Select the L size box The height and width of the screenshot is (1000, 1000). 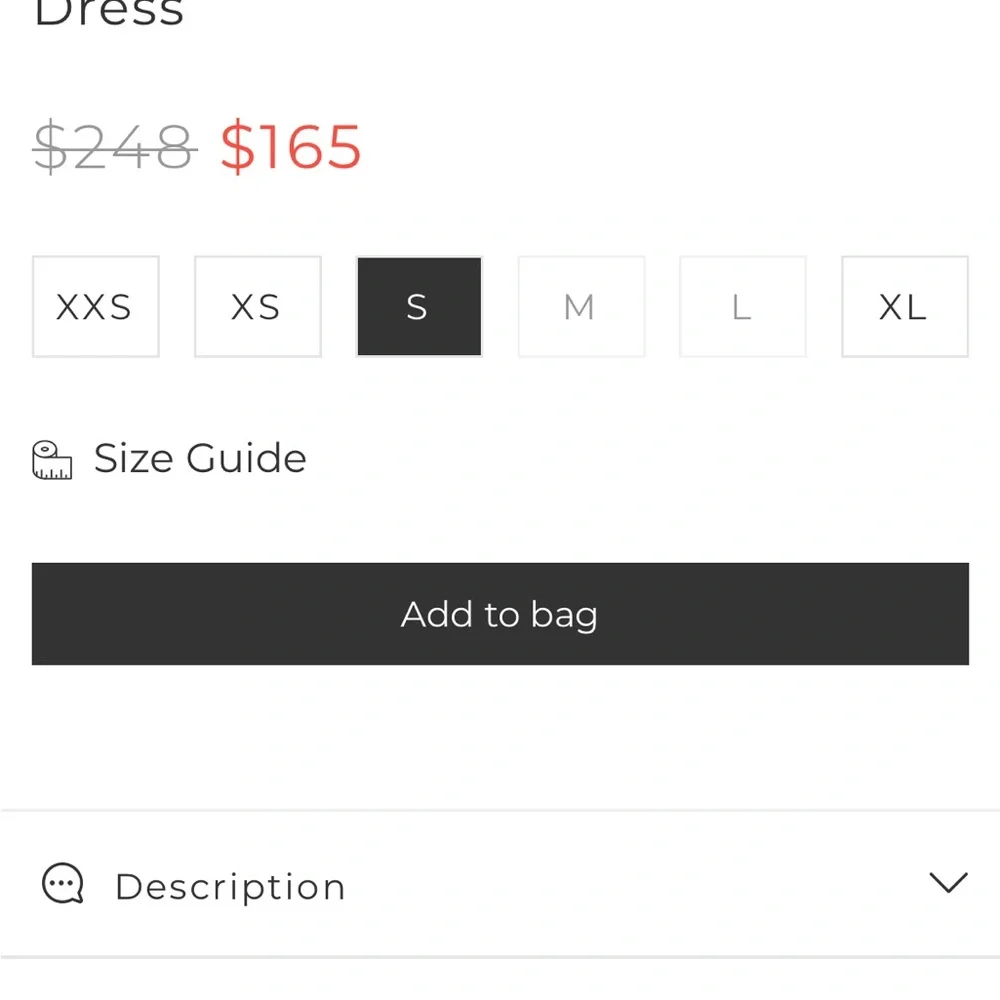point(742,307)
